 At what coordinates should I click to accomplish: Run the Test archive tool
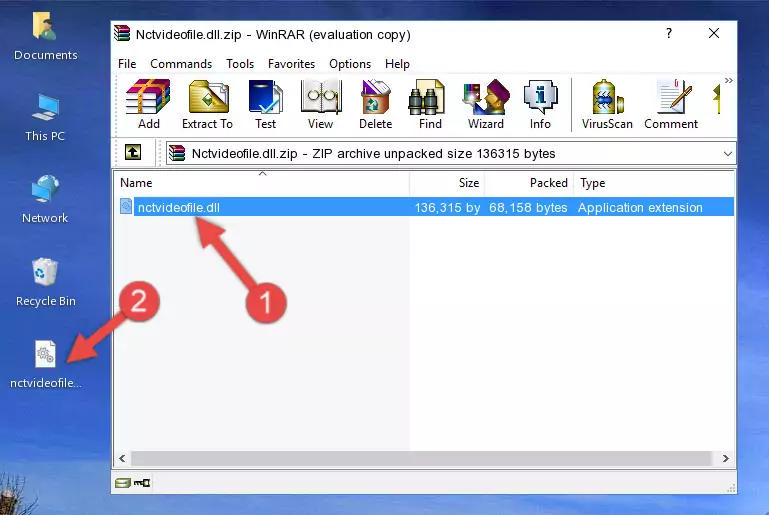265,104
